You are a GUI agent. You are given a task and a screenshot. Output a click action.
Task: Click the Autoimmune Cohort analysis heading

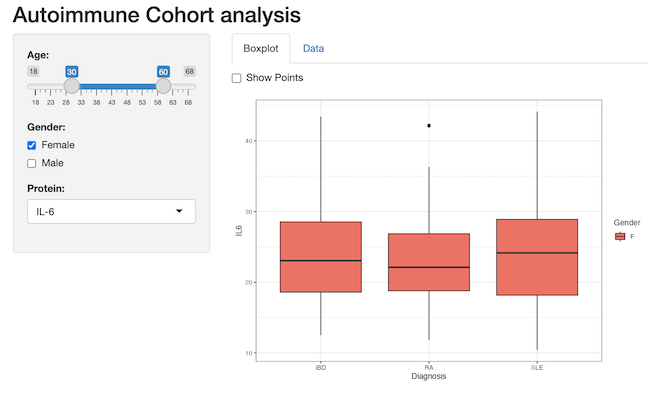(157, 15)
